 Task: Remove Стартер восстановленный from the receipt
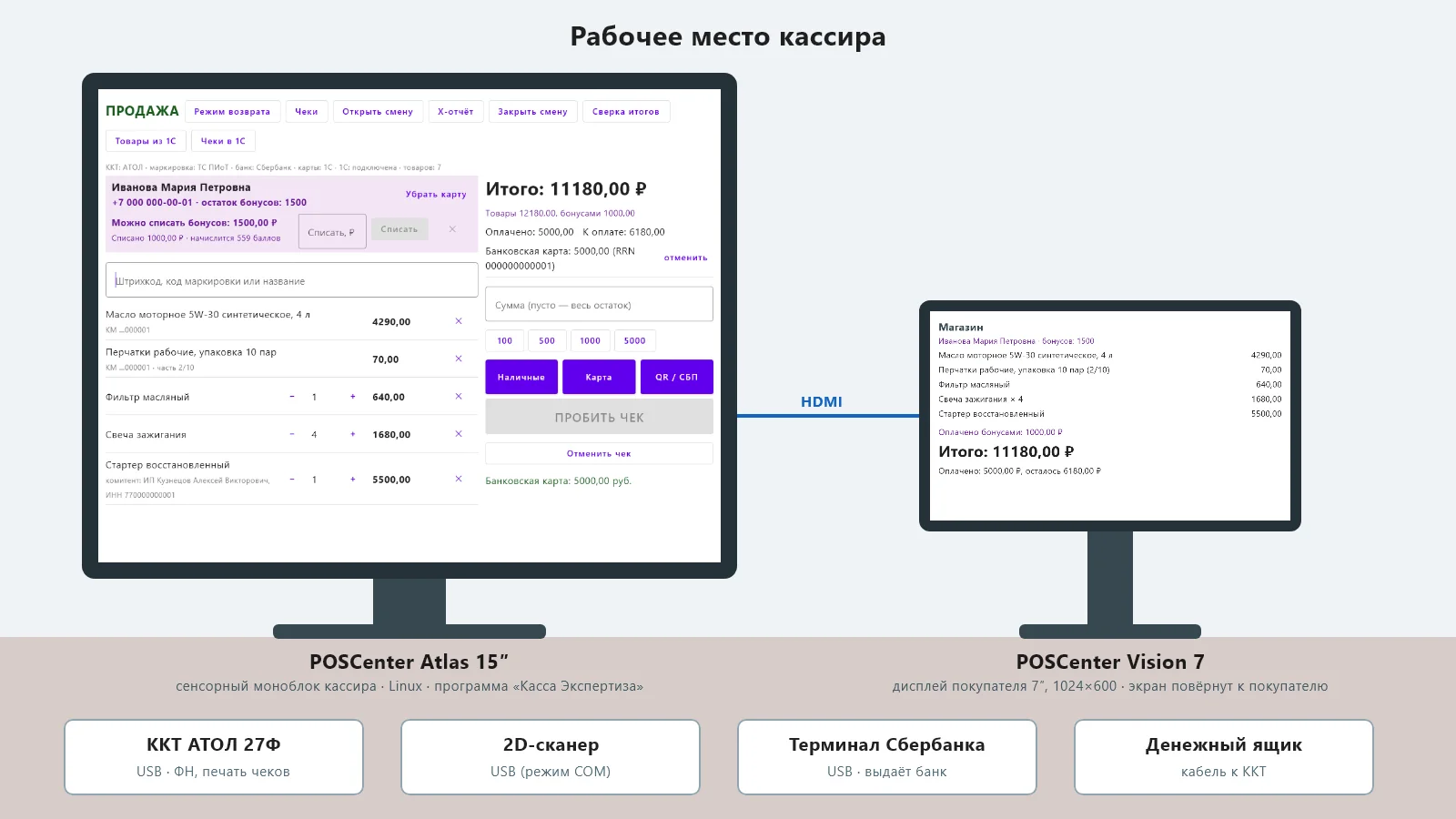(459, 479)
